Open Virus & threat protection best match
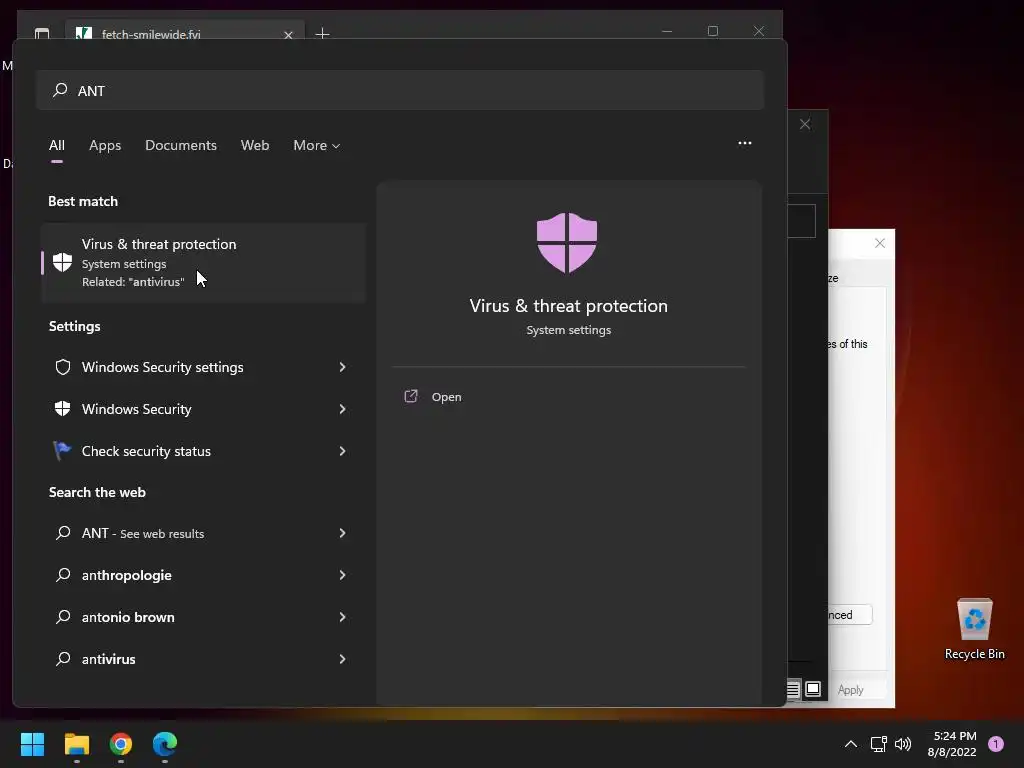The height and width of the screenshot is (768, 1024). click(203, 263)
